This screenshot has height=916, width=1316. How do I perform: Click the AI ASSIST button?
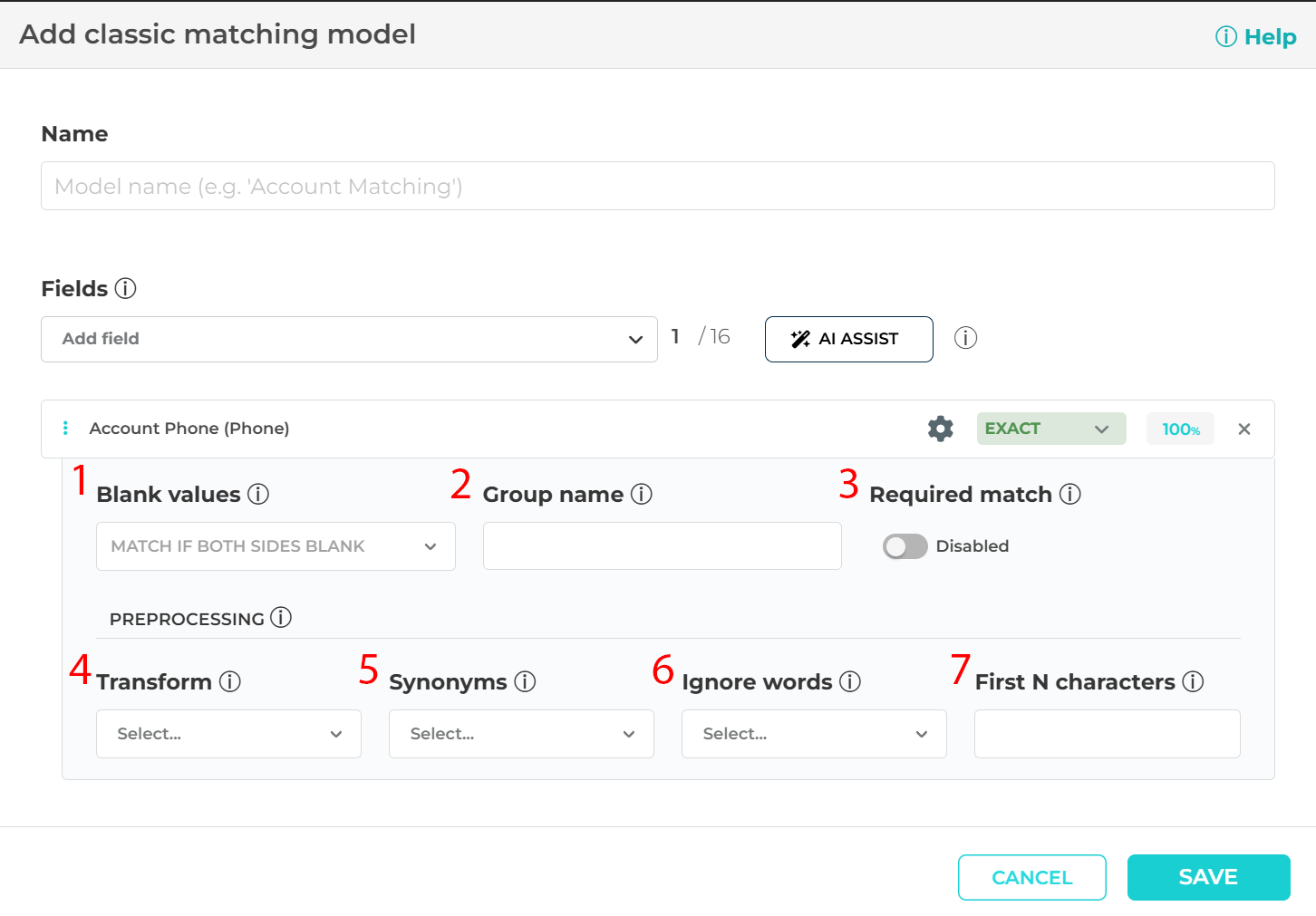[x=848, y=339]
